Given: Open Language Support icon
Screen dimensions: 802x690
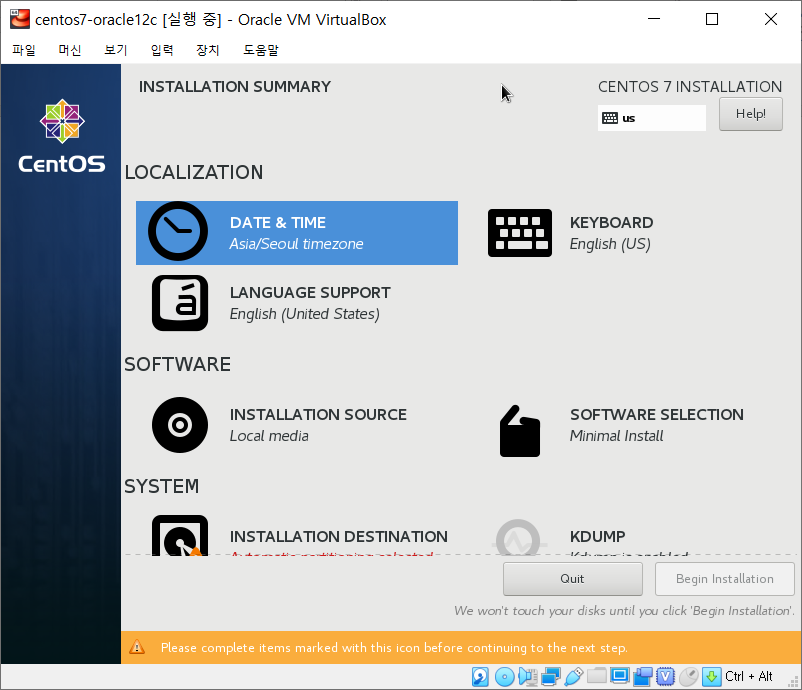Looking at the screenshot, I should 180,303.
